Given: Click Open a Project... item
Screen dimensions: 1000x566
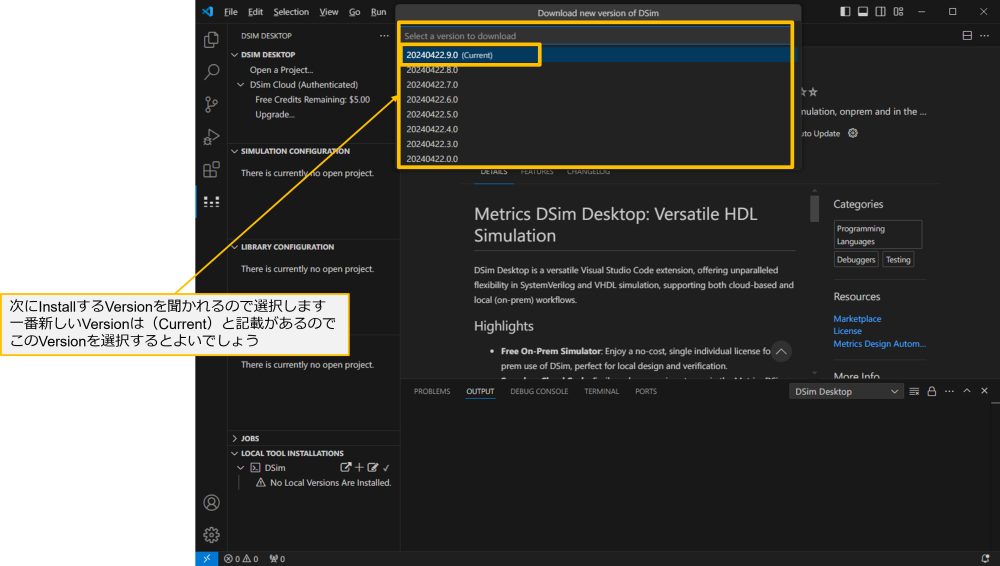Looking at the screenshot, I should coord(281,70).
